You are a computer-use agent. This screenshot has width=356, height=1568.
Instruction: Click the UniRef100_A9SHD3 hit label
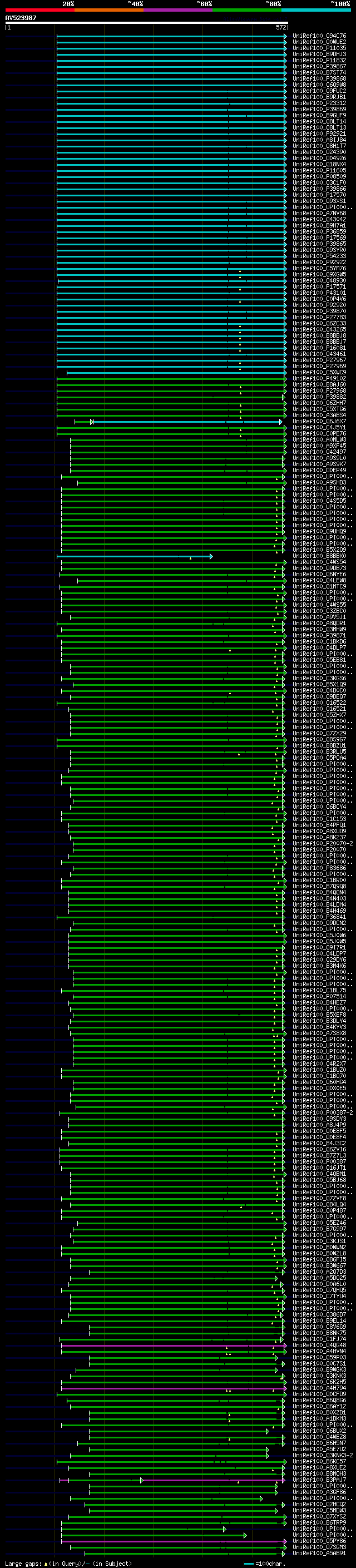pos(319,483)
